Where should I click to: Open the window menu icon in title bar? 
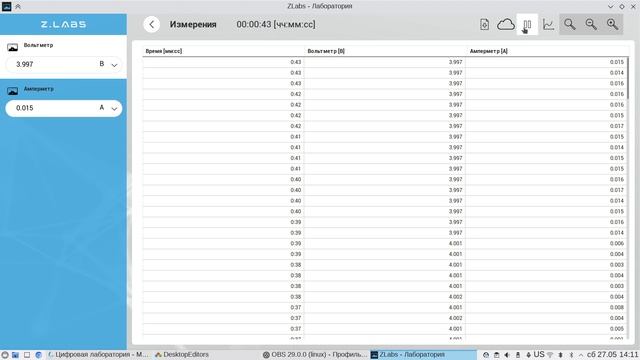[7, 6]
